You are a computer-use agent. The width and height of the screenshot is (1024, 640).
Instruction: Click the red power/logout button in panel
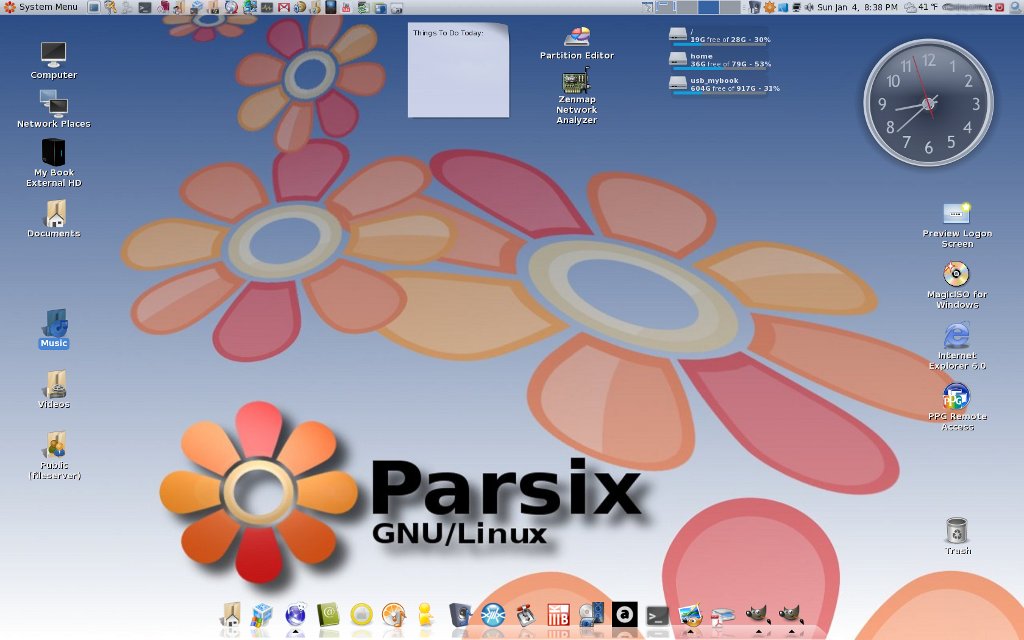(999, 7)
